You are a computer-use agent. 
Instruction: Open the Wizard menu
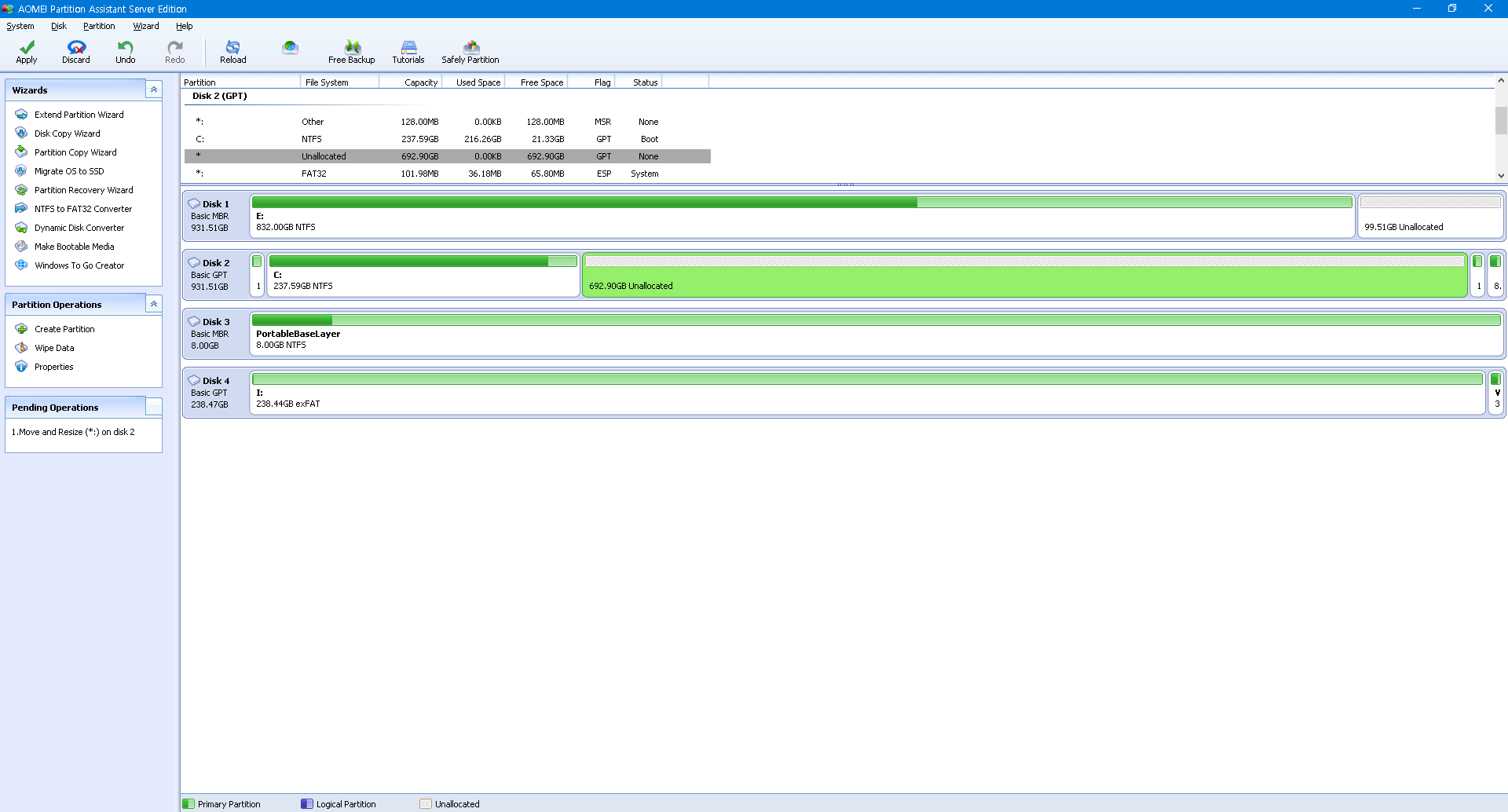[x=146, y=26]
